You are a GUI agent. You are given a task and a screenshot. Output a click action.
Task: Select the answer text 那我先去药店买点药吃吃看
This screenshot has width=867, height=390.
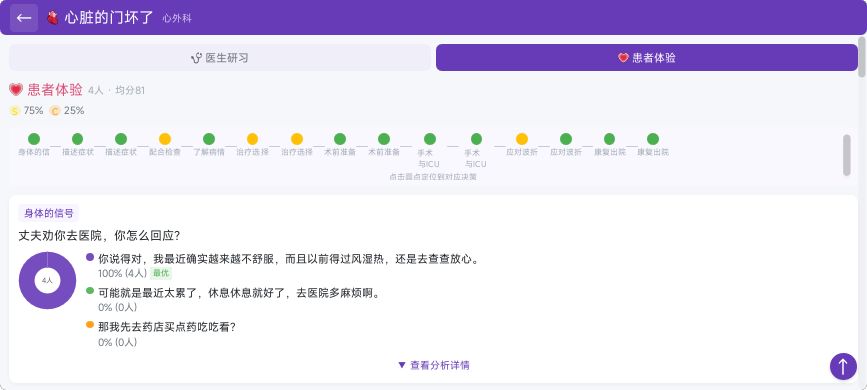click(167, 327)
